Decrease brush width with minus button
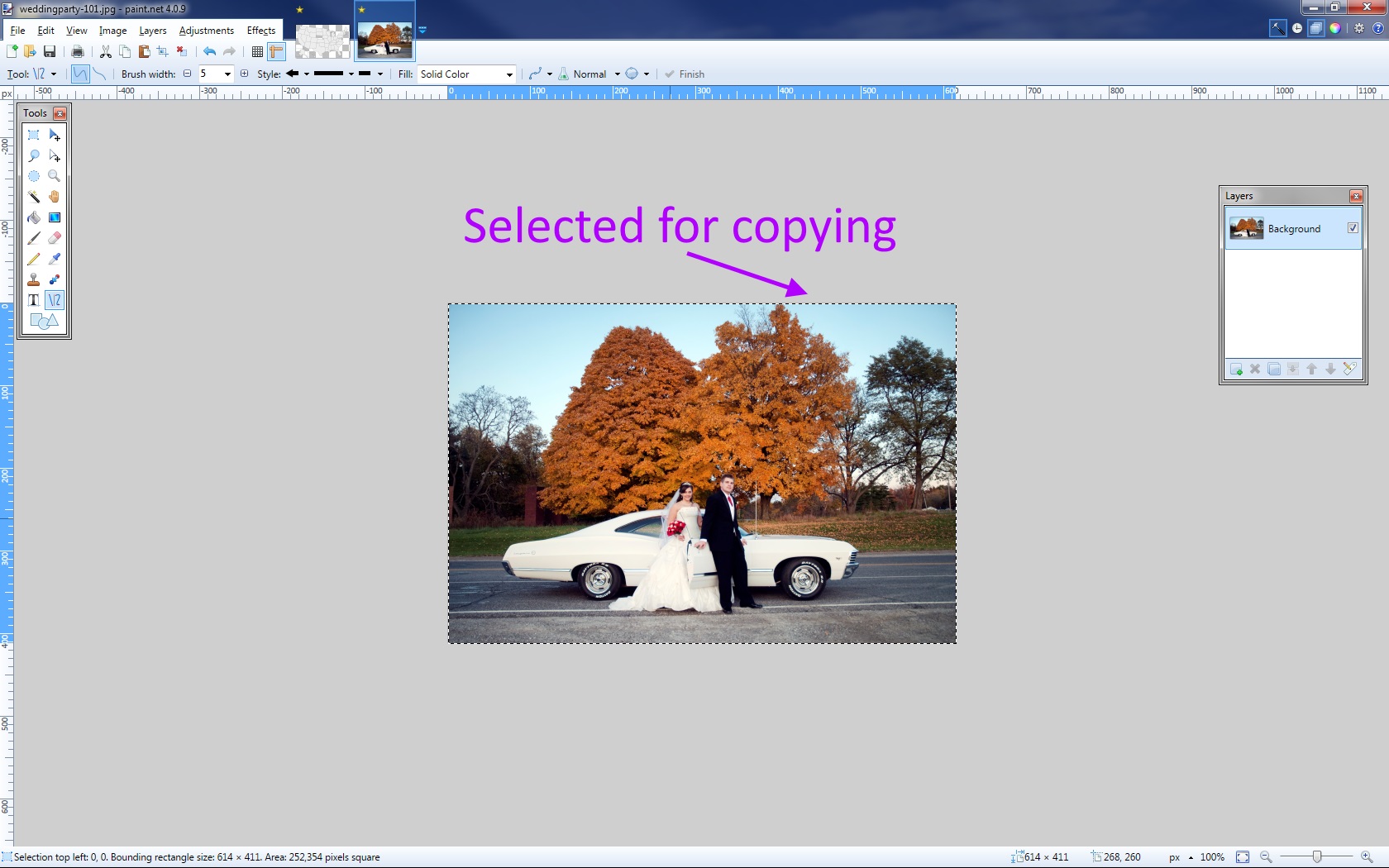This screenshot has height=868, width=1389. coord(187,74)
